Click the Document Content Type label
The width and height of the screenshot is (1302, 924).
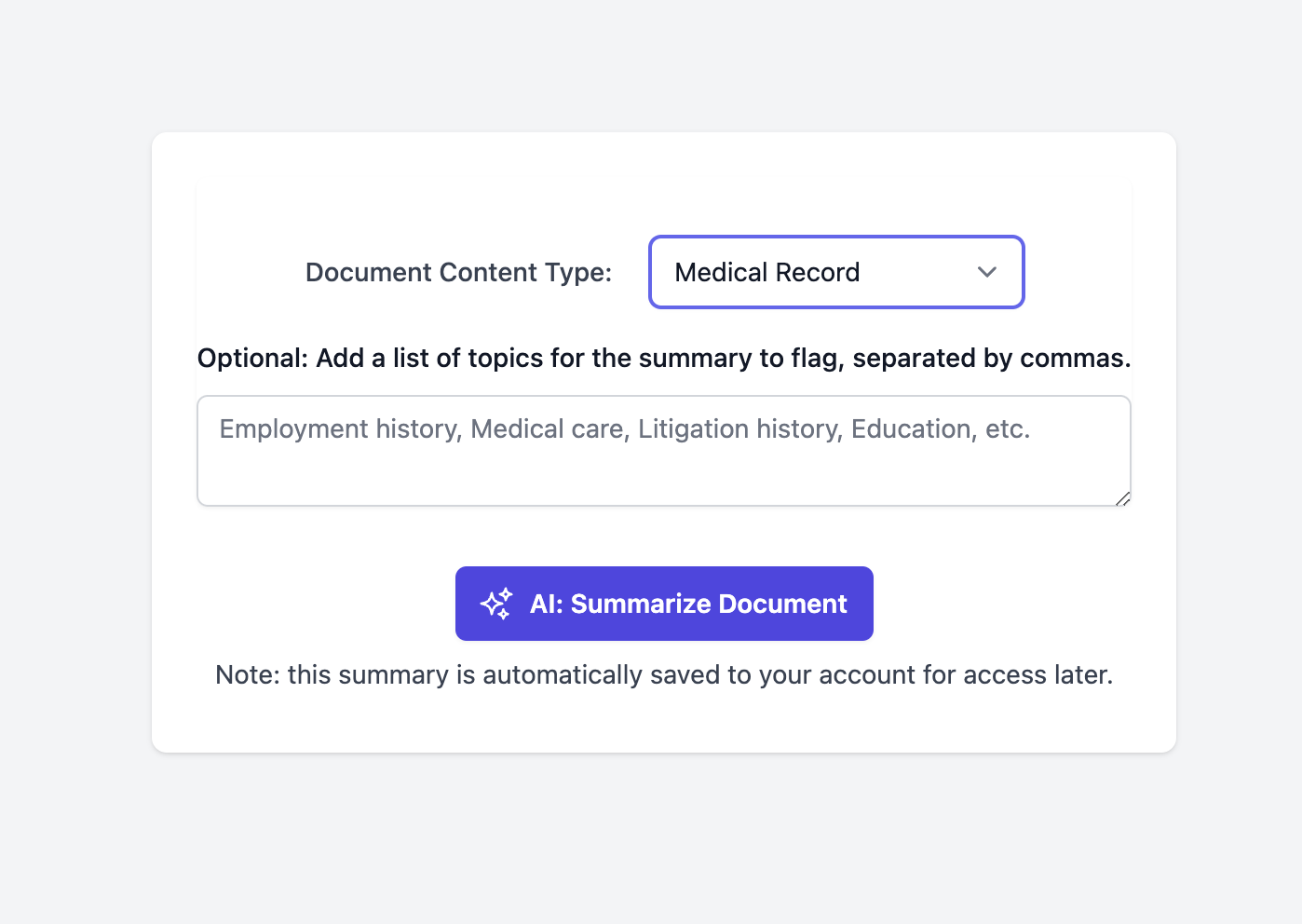coord(457,272)
